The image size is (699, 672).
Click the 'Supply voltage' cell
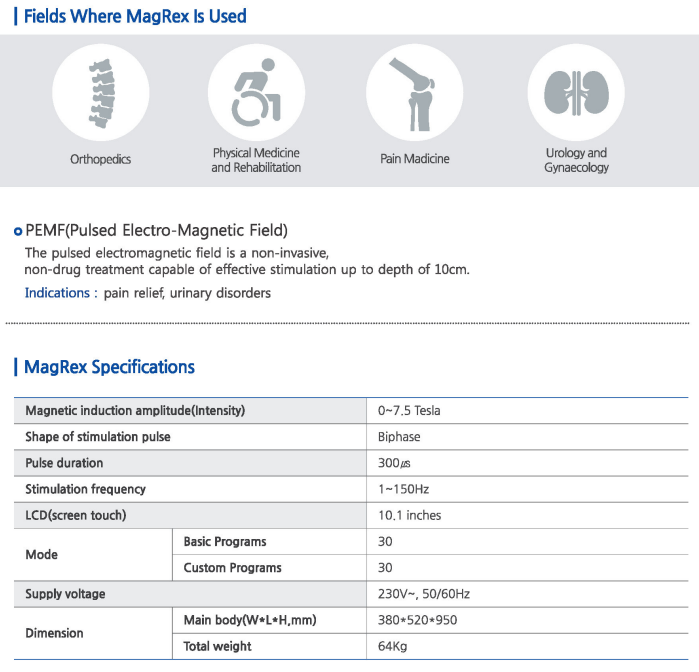point(190,594)
